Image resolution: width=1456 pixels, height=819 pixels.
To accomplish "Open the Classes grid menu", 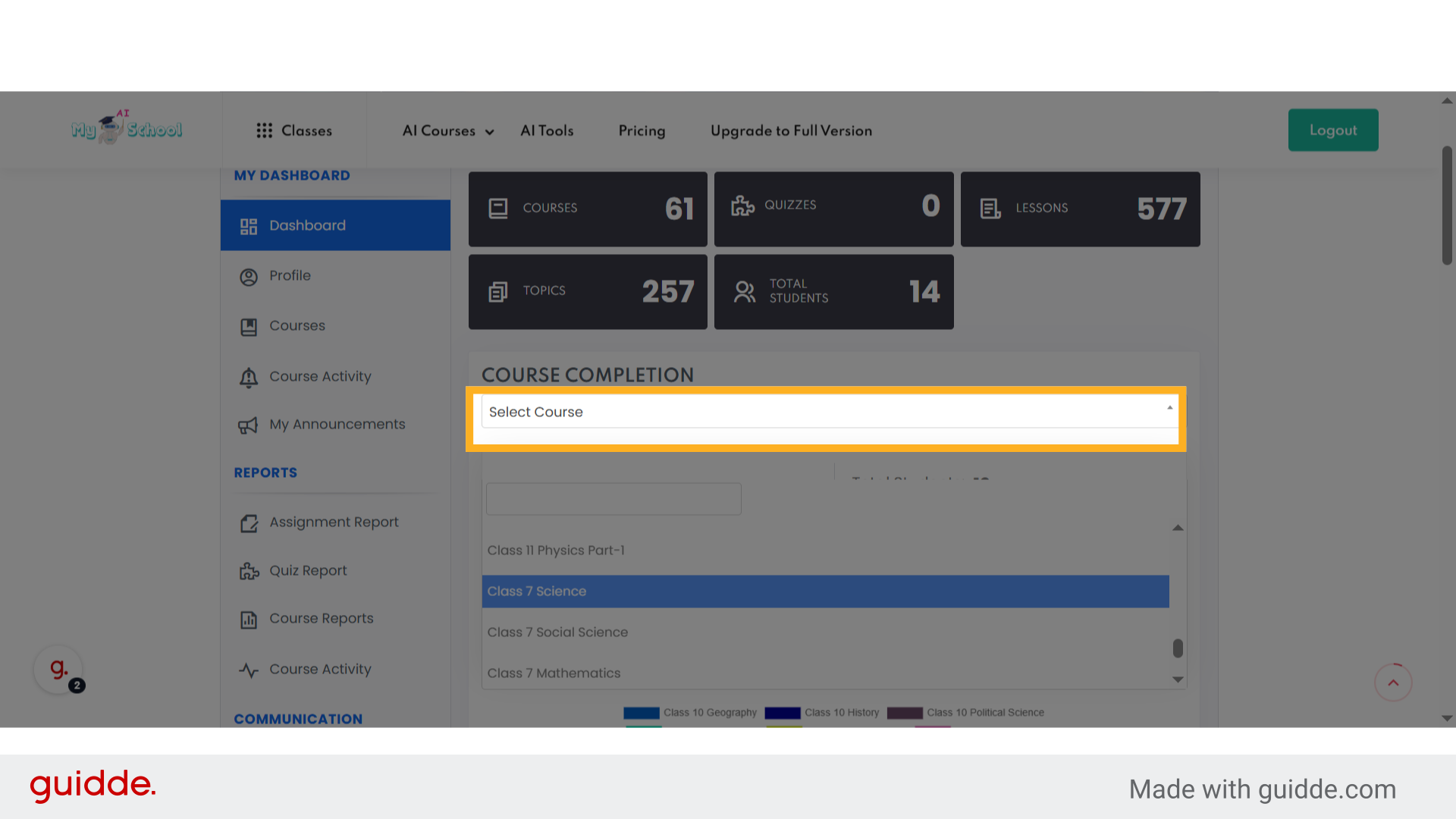I will (294, 131).
